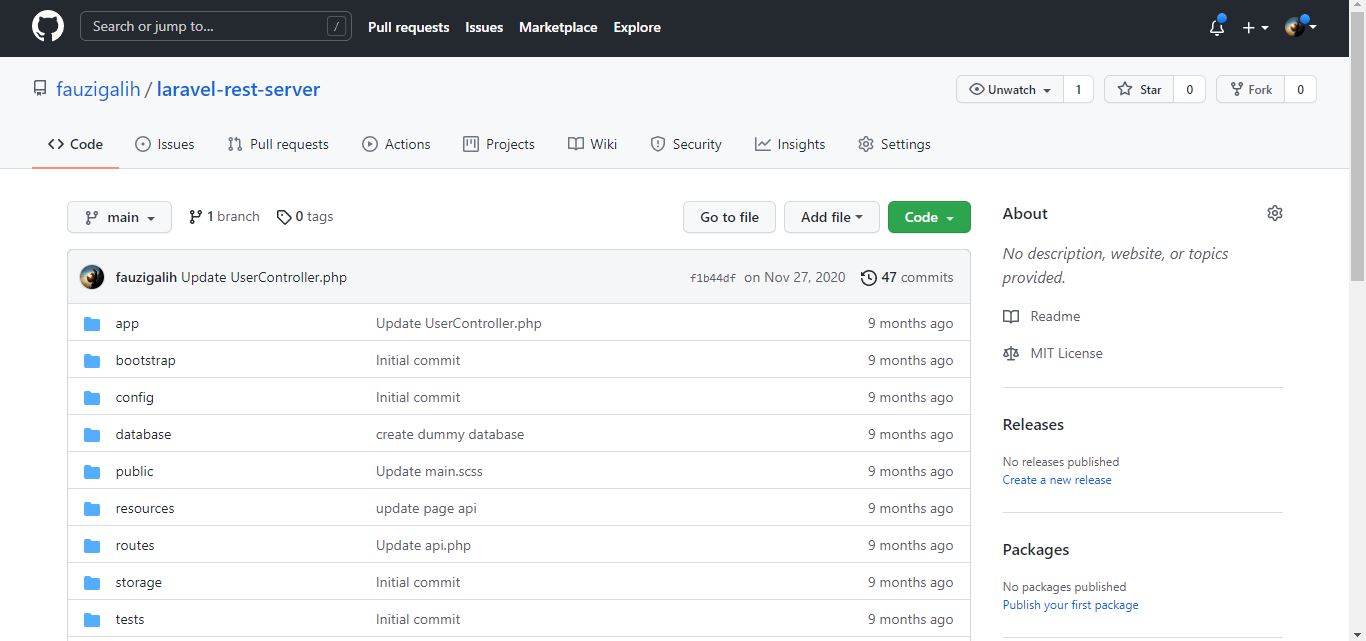Click Create a new release link
Screen dimensions: 1366x641
click(x=1057, y=480)
